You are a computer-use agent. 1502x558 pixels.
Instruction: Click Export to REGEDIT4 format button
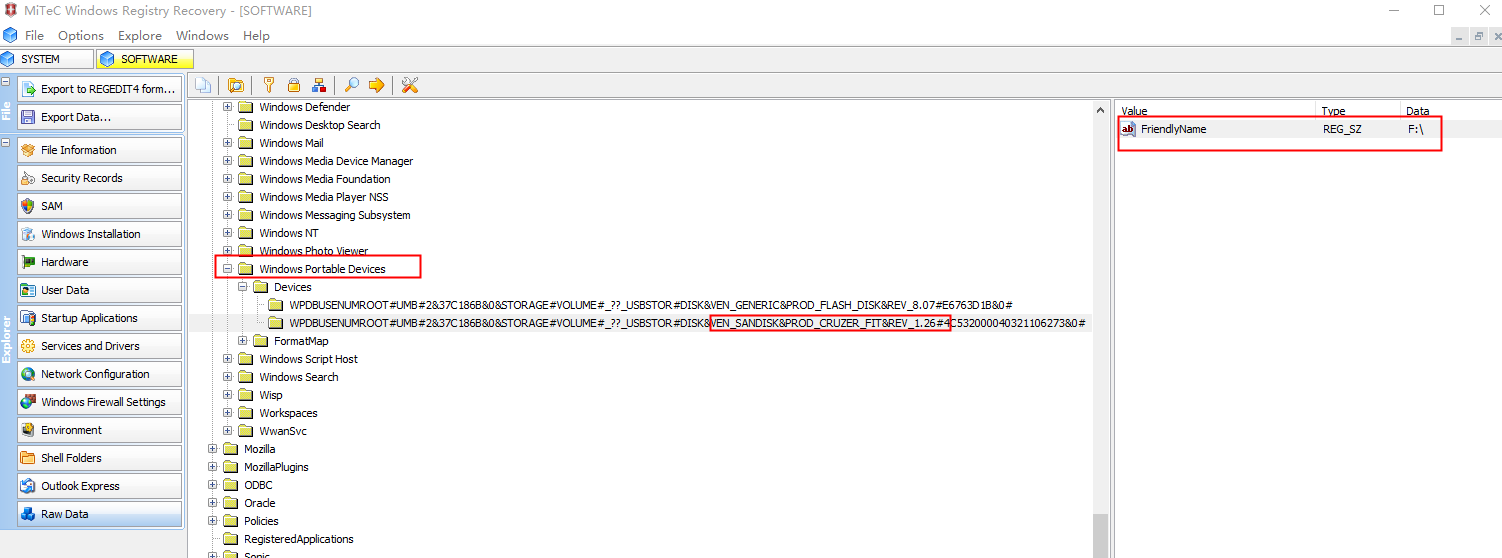click(99, 89)
